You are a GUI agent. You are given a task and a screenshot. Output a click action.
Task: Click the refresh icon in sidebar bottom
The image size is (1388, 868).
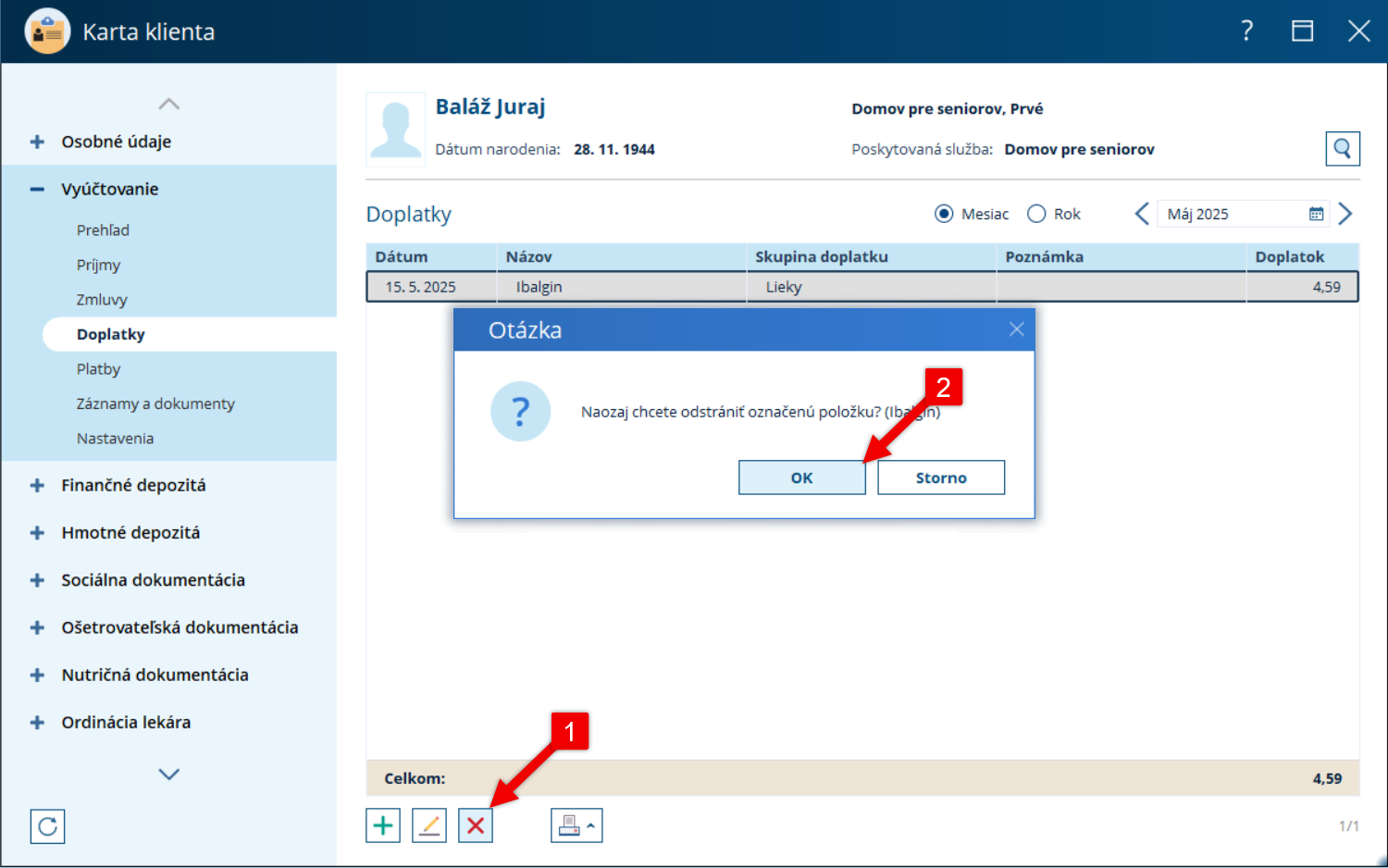coord(48,826)
